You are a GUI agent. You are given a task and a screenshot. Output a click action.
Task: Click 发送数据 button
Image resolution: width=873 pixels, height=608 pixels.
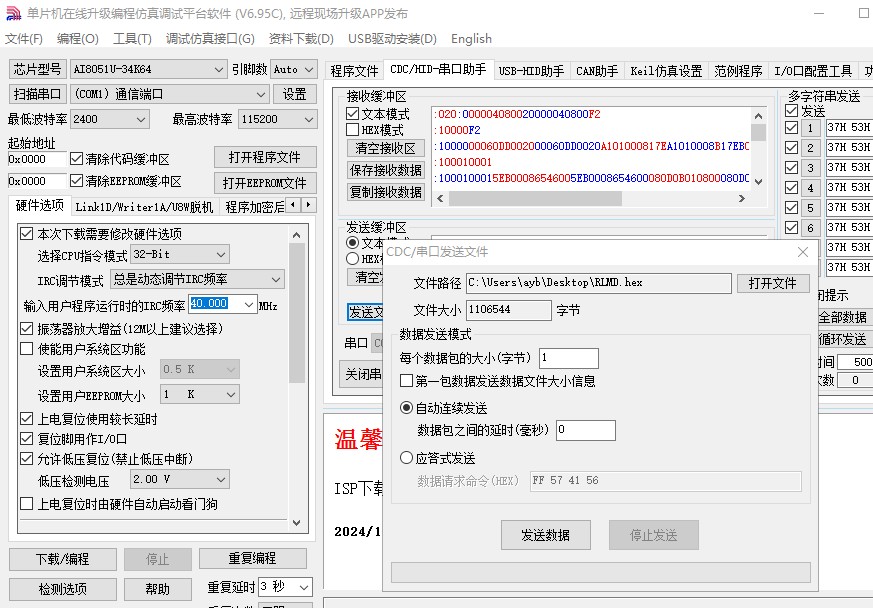coord(546,535)
